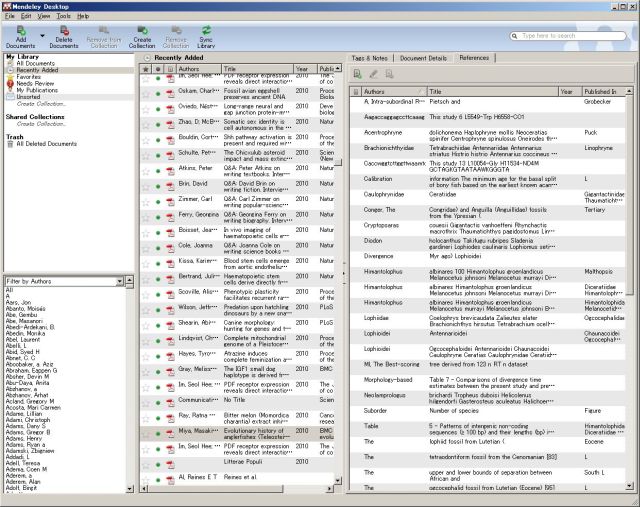Select author Abedin, Monika in filter list
This screenshot has height=507, width=640.
click(25, 334)
